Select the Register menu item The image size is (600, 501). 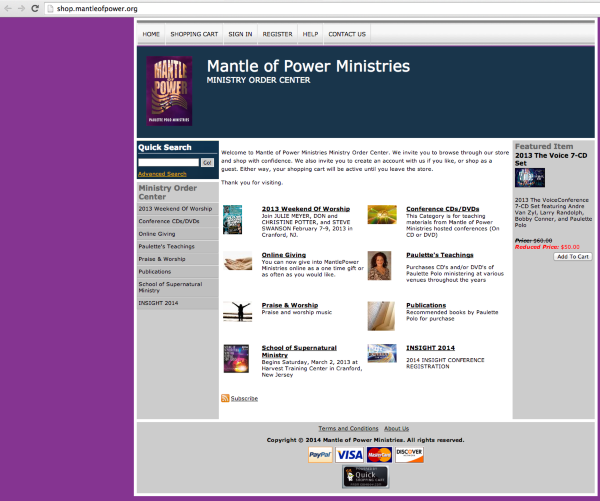(277, 34)
